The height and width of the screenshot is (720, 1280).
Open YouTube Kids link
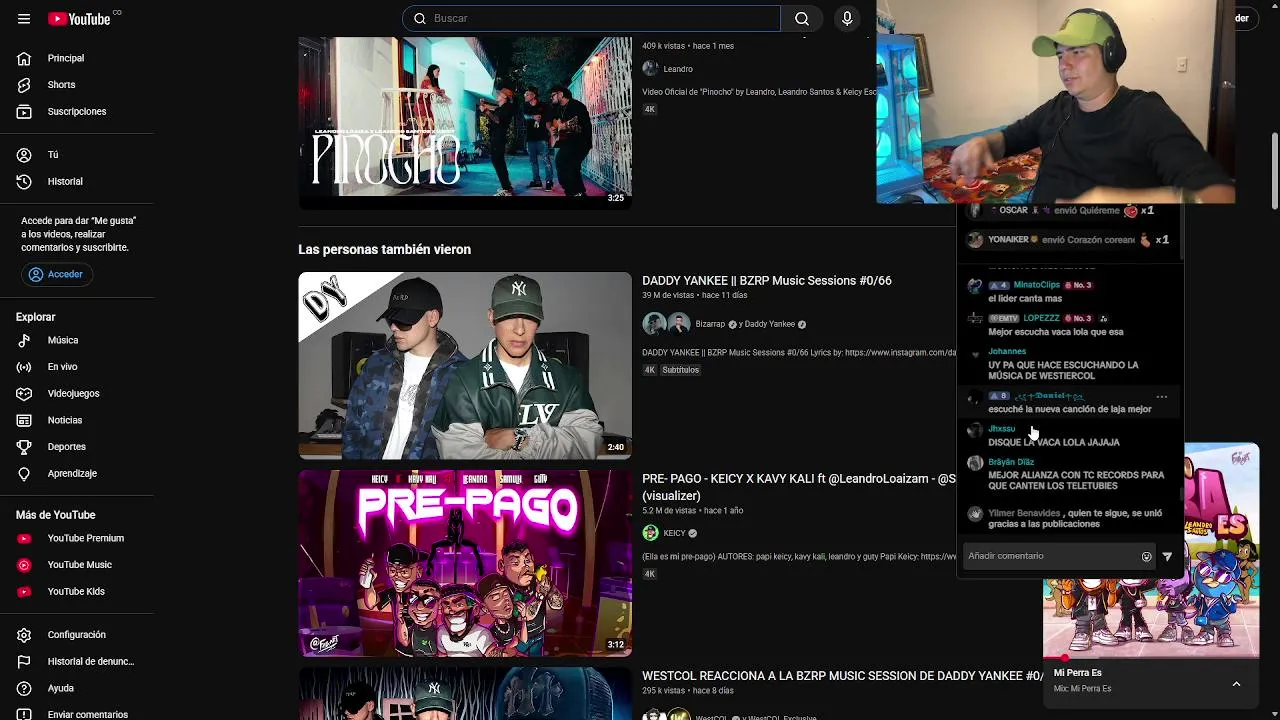(77, 591)
